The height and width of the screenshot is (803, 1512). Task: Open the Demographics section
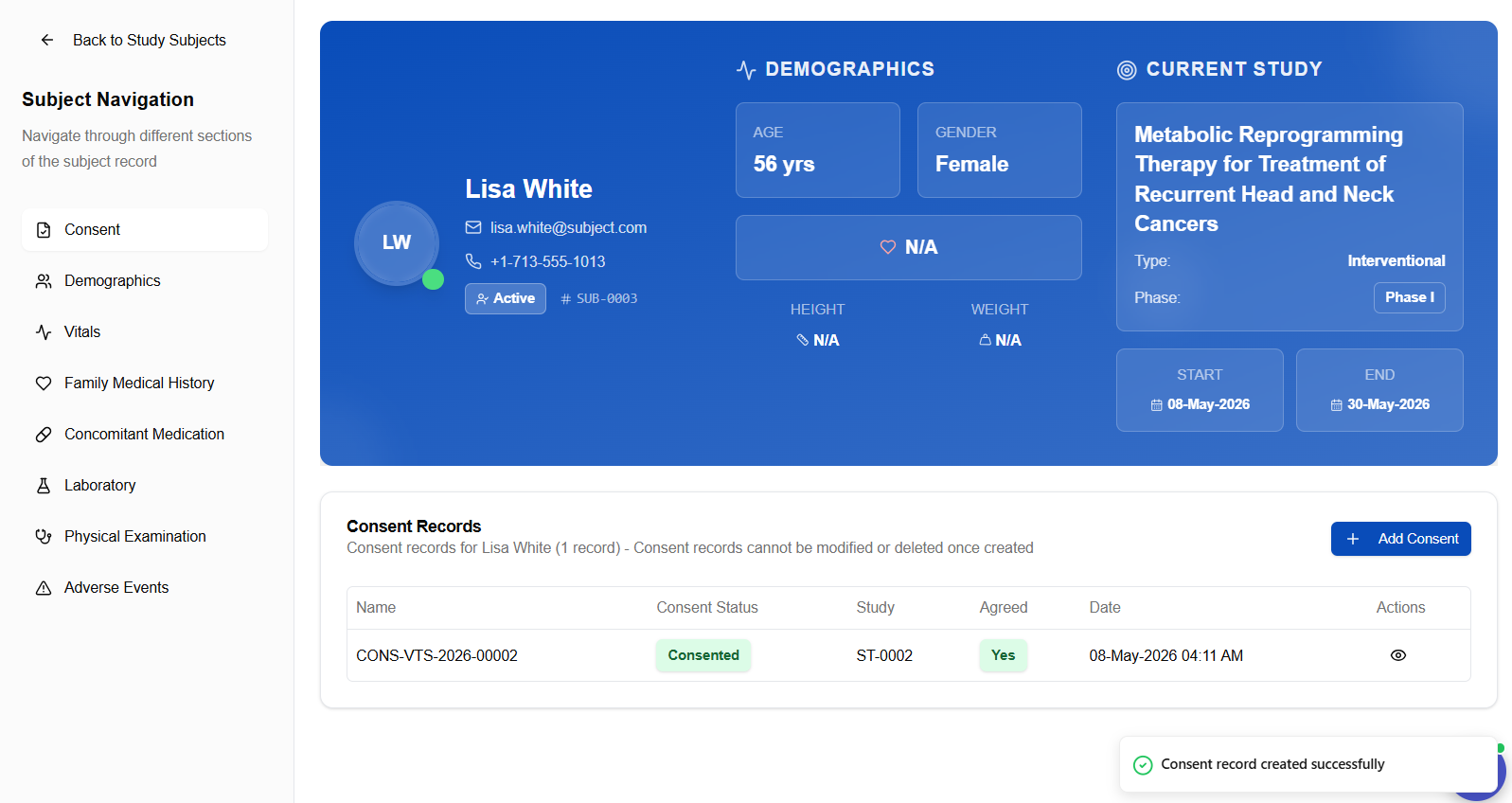[145, 281]
